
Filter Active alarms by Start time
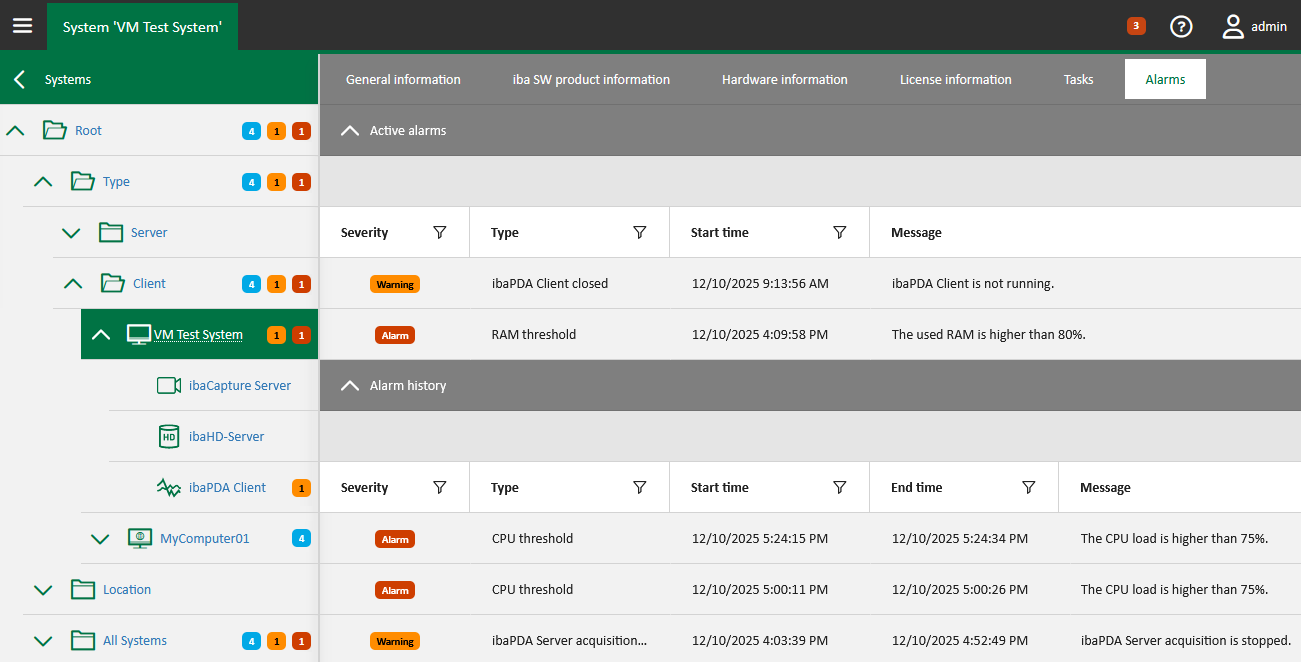pos(840,232)
